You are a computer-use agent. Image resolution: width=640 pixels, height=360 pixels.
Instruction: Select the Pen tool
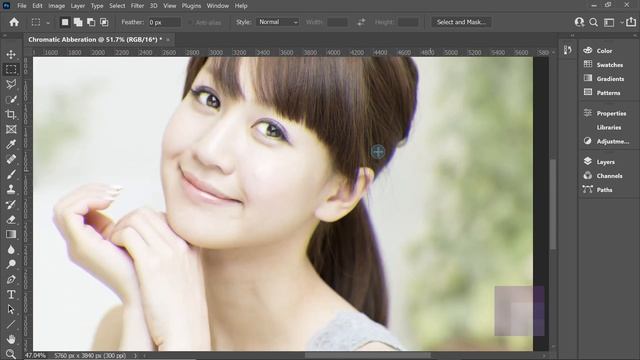tap(11, 280)
